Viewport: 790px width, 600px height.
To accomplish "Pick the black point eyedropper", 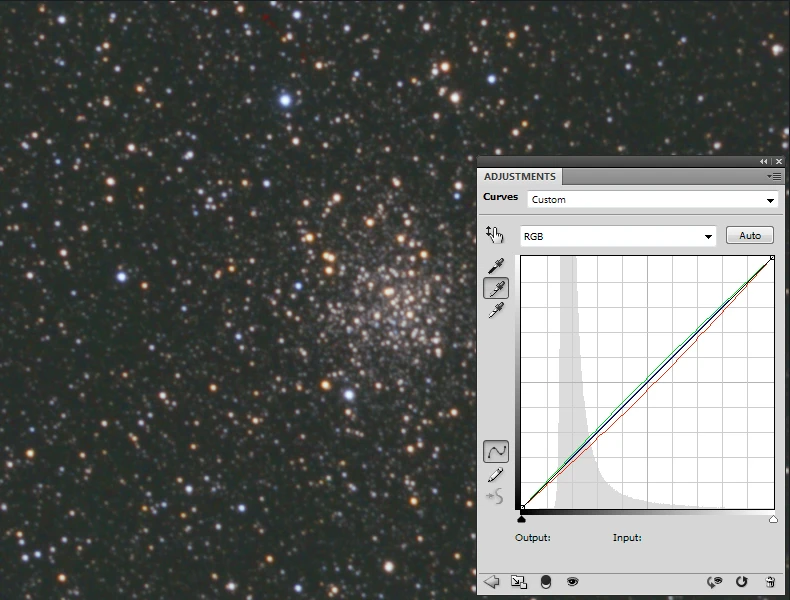I will coord(495,266).
